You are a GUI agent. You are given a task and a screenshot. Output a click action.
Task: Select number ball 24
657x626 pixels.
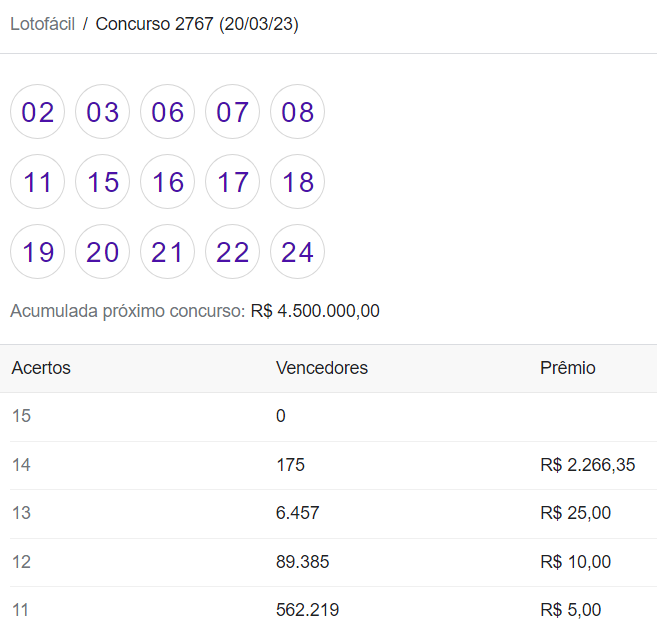pos(297,251)
